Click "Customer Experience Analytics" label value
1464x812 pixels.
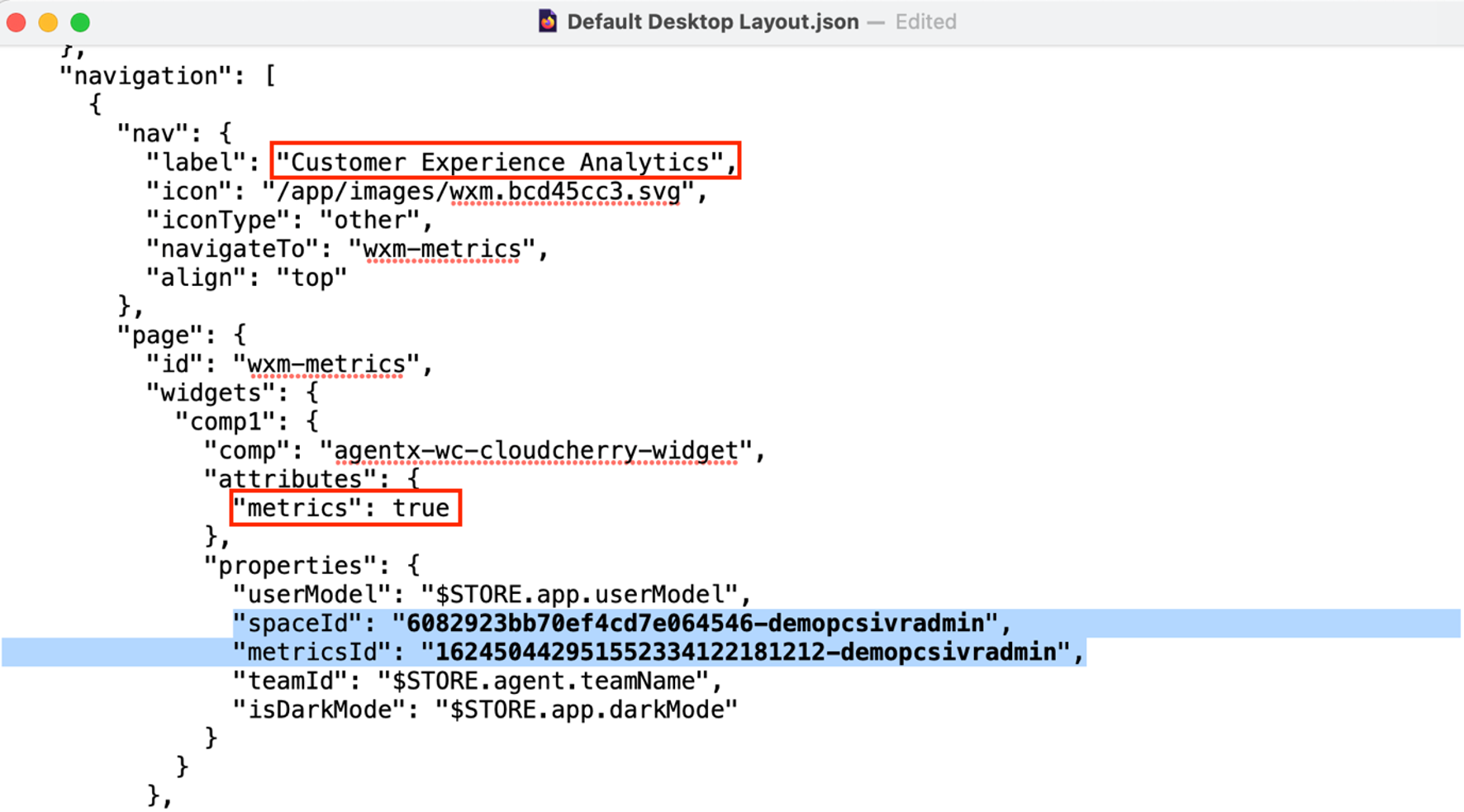[x=500, y=162]
